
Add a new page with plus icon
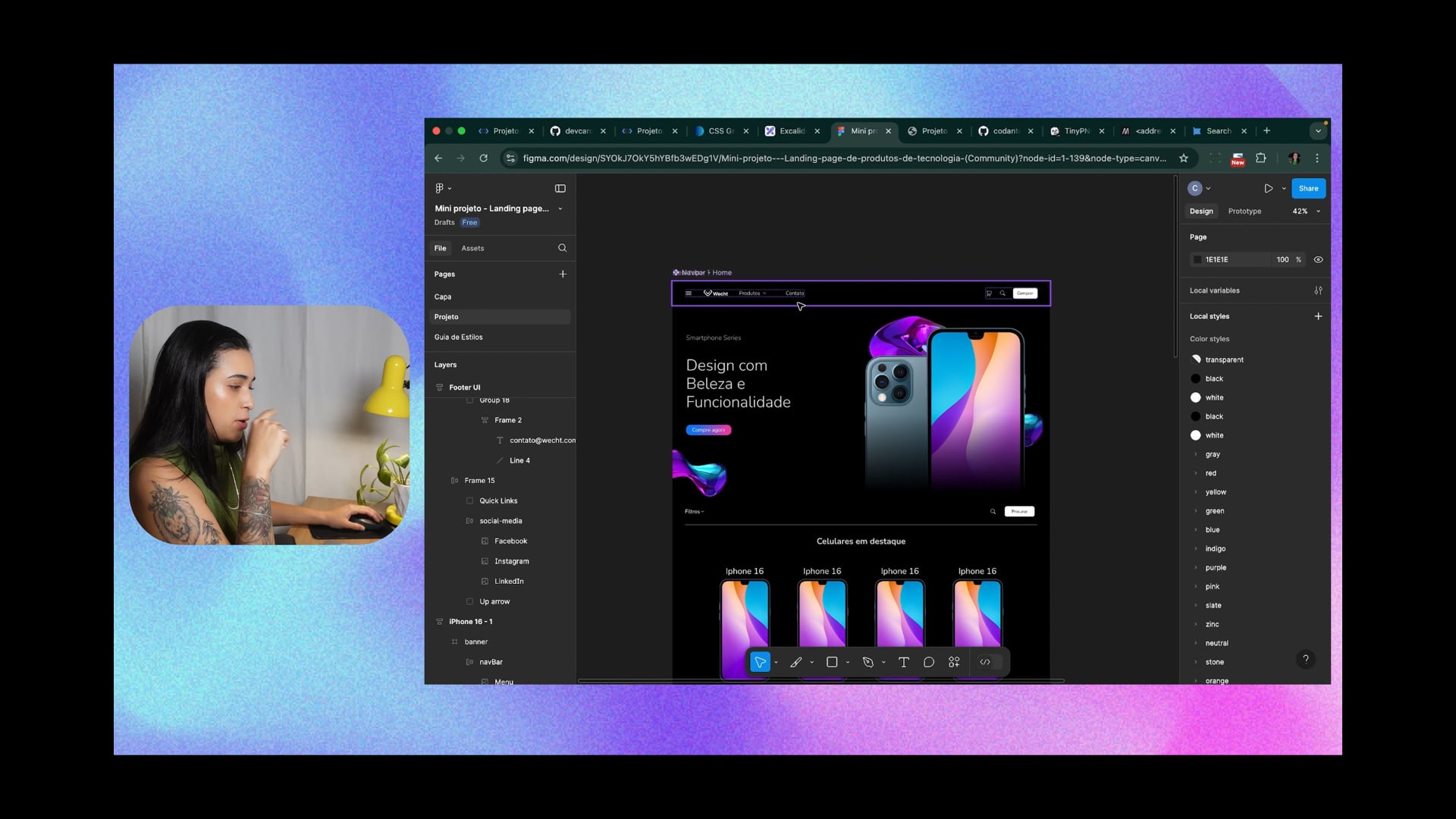pos(563,274)
